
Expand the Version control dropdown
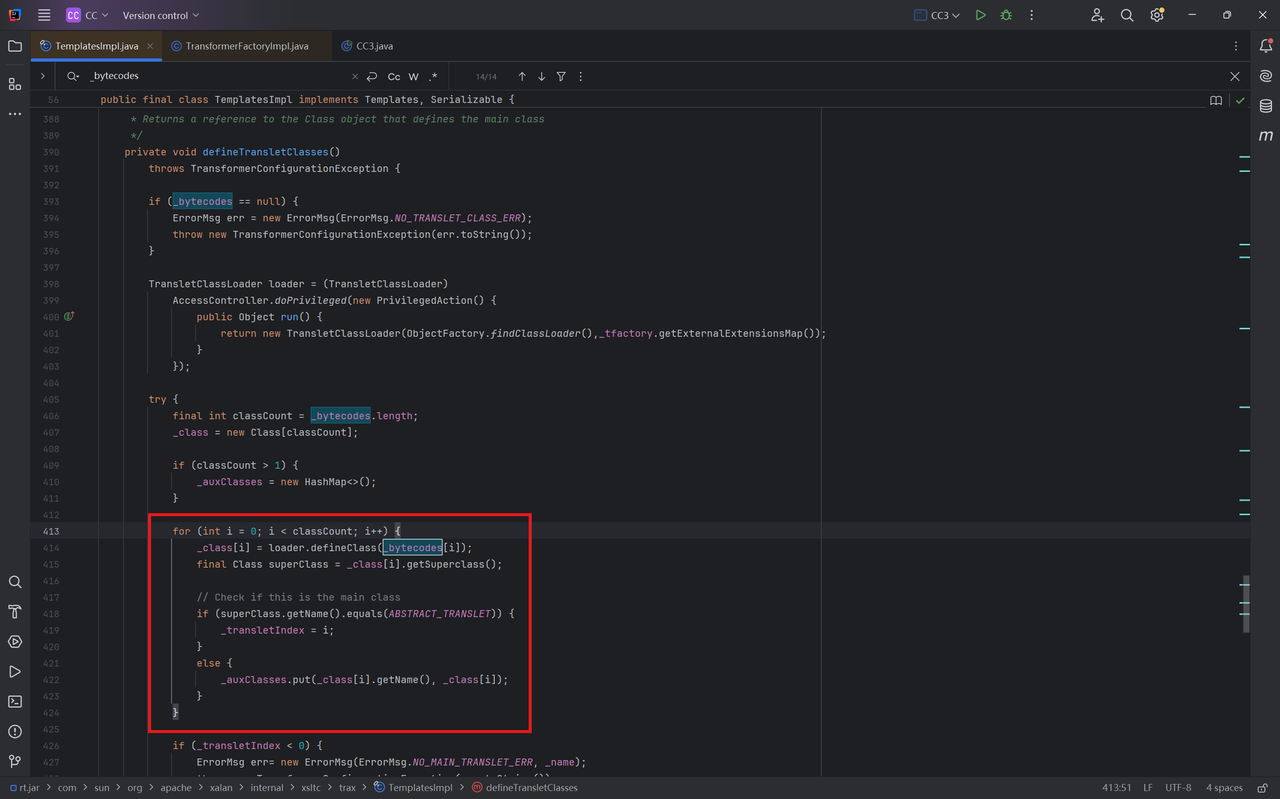[x=160, y=15]
